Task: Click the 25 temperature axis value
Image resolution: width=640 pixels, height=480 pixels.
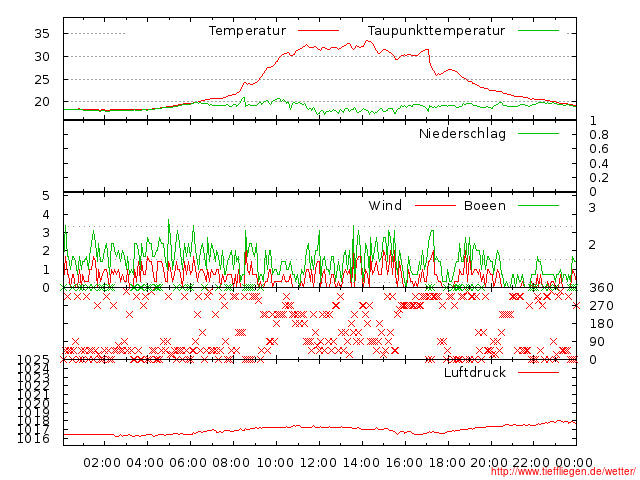Action: pos(42,80)
